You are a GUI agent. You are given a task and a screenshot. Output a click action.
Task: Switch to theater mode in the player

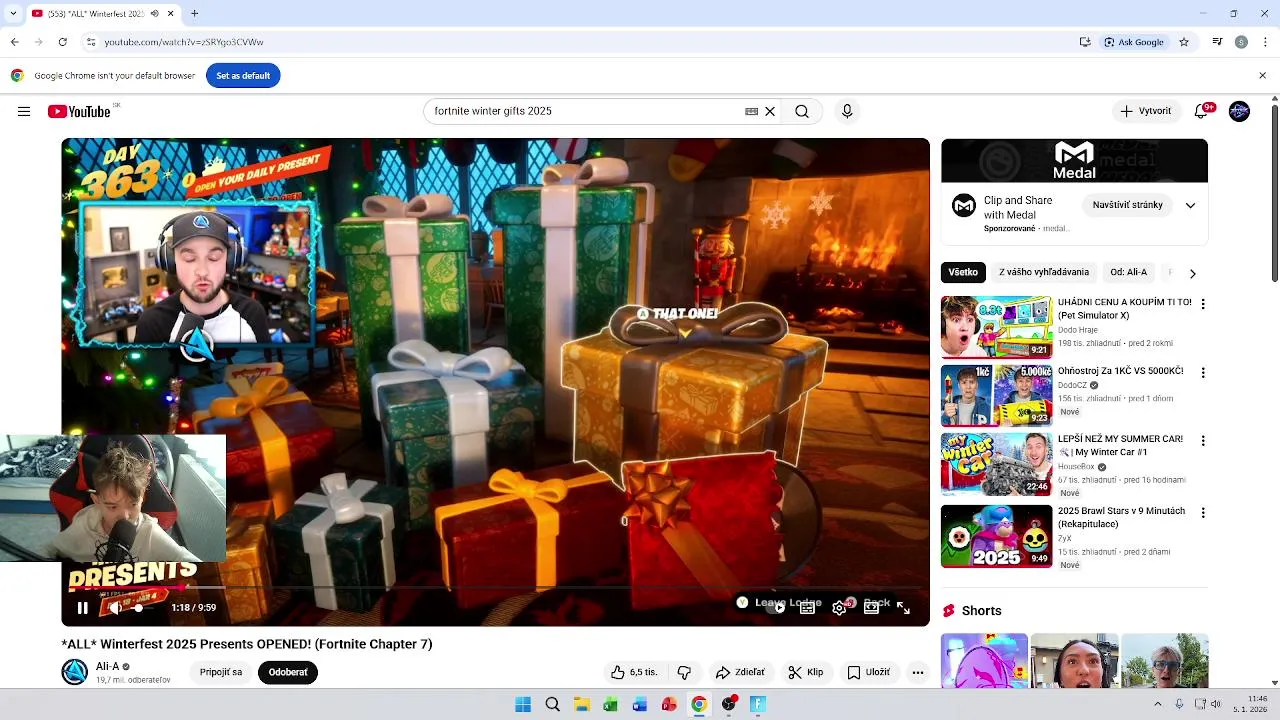(871, 607)
